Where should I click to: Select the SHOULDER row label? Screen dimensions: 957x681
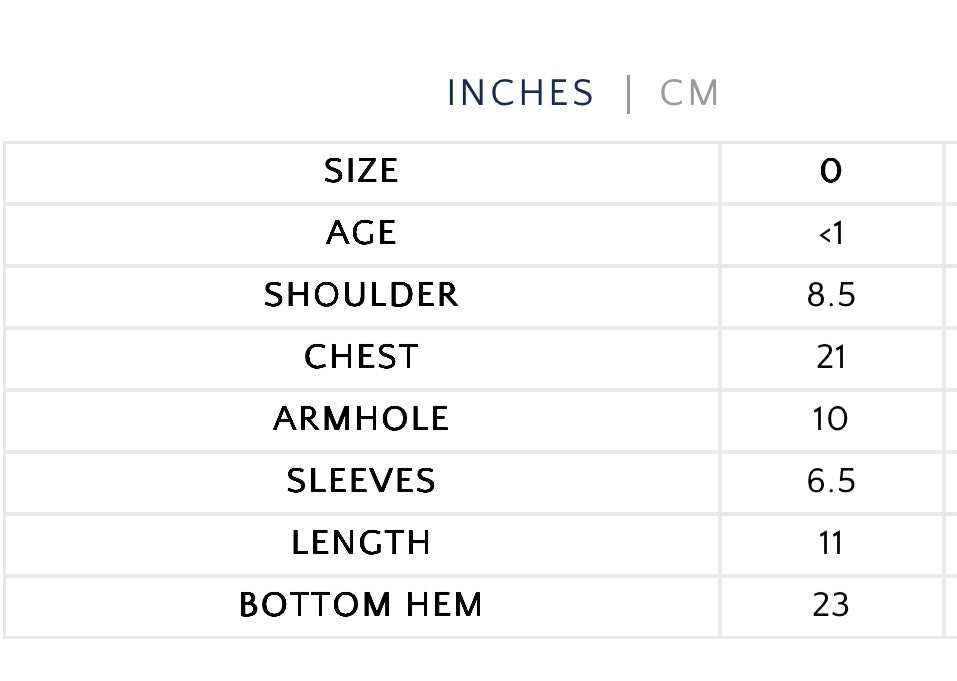(x=361, y=295)
